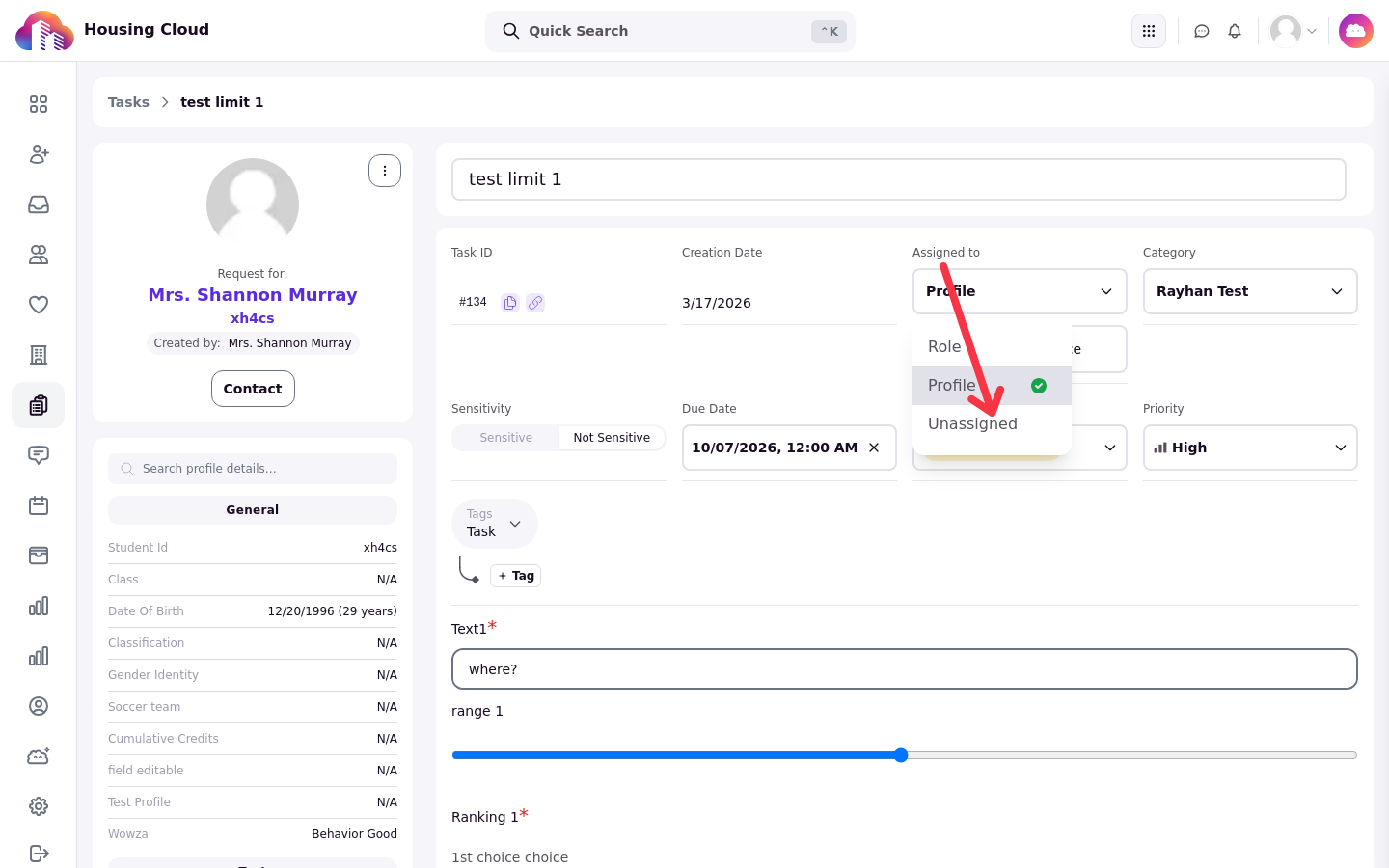Open the dashboard grid icon in sidebar
Screen dimensions: 1389x868
(39, 104)
